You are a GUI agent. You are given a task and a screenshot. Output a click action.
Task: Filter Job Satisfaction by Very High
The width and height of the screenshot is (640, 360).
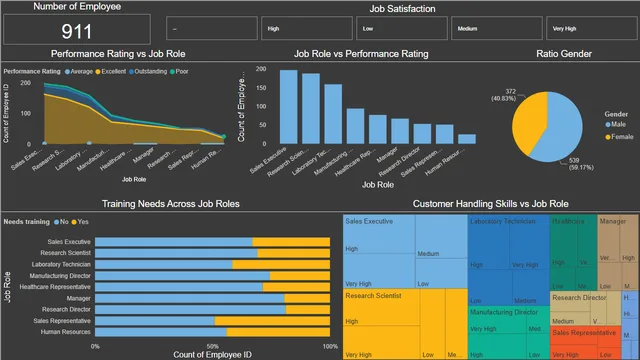pyautogui.click(x=592, y=28)
